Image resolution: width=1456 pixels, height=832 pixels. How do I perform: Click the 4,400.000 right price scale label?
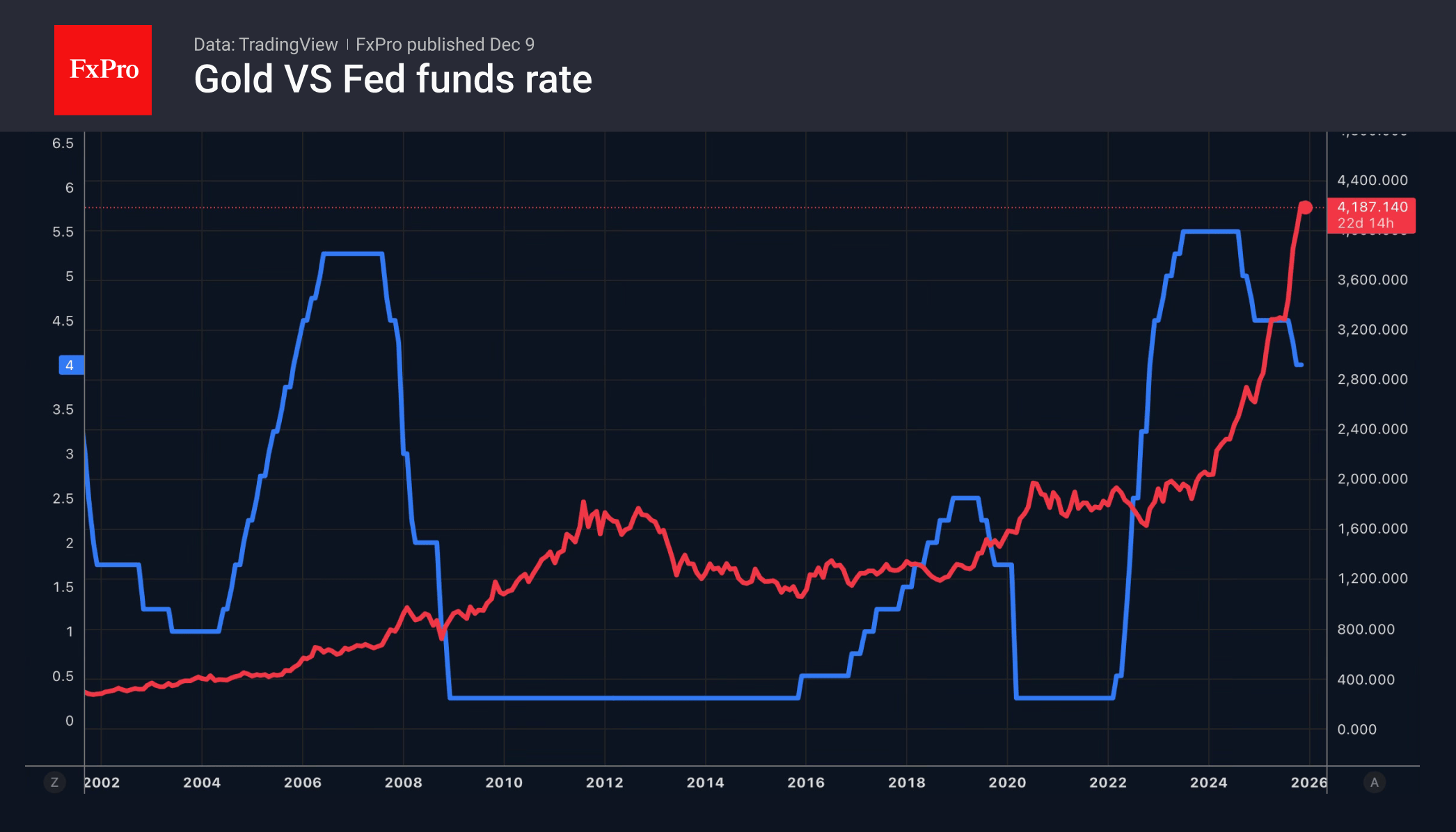point(1372,181)
